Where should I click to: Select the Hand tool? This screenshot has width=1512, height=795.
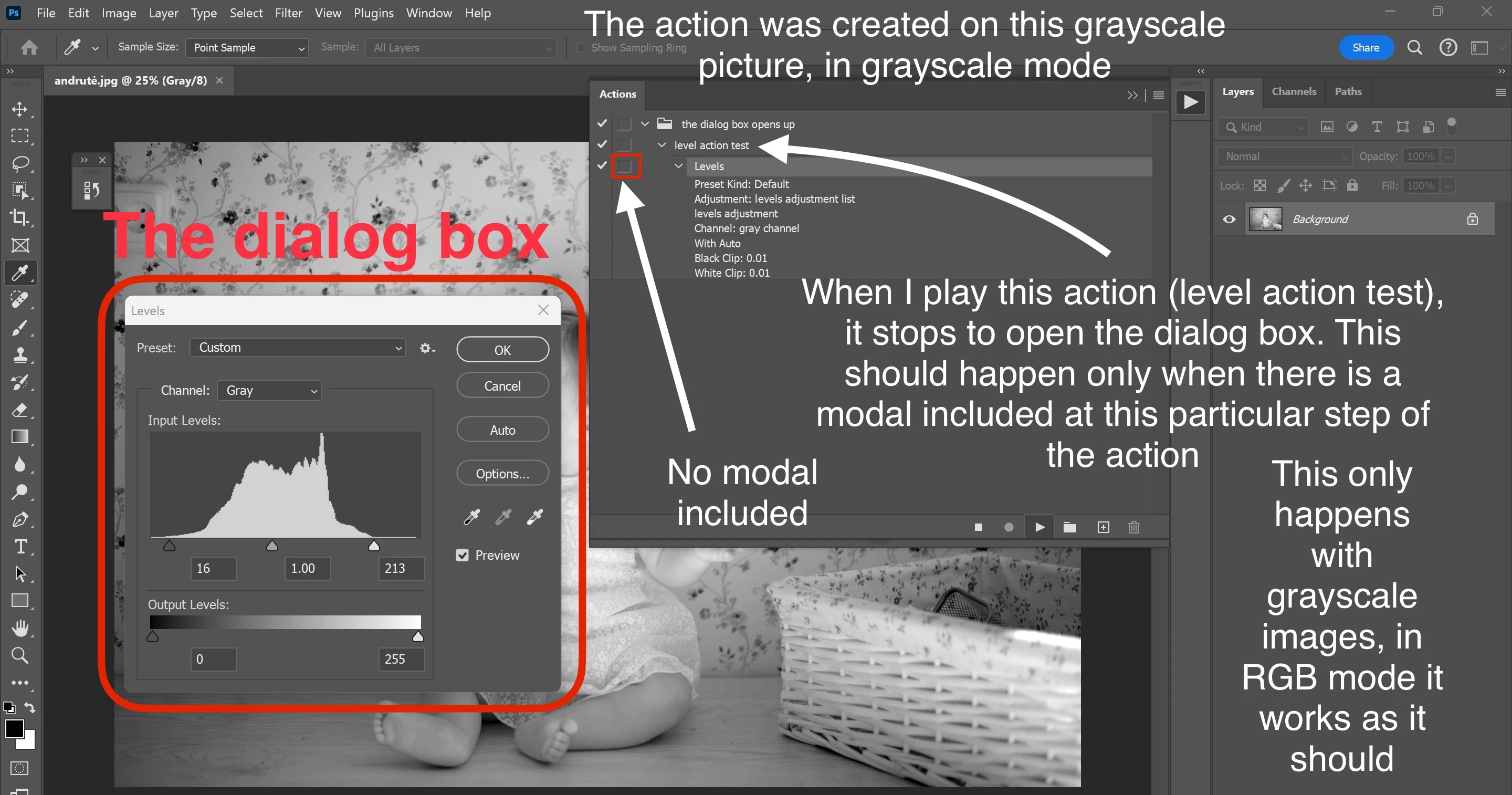(x=20, y=628)
